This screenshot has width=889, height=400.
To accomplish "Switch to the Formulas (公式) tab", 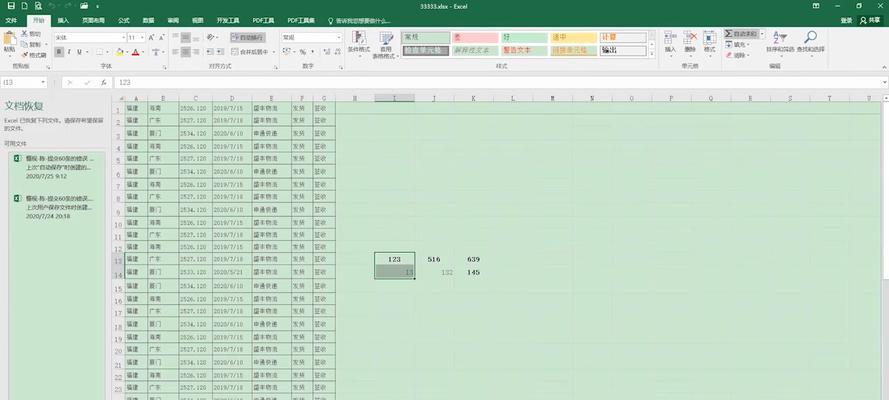I will (x=124, y=20).
